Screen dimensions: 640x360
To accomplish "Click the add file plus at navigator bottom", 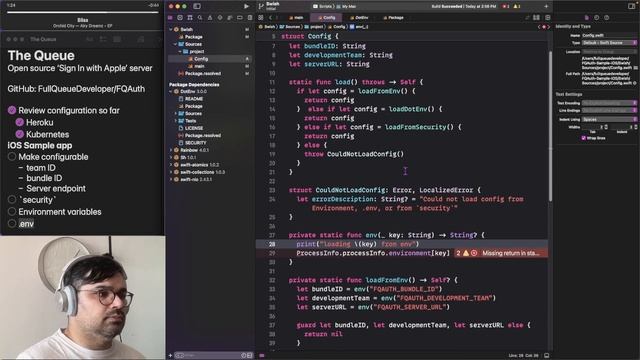I will coord(170,356).
